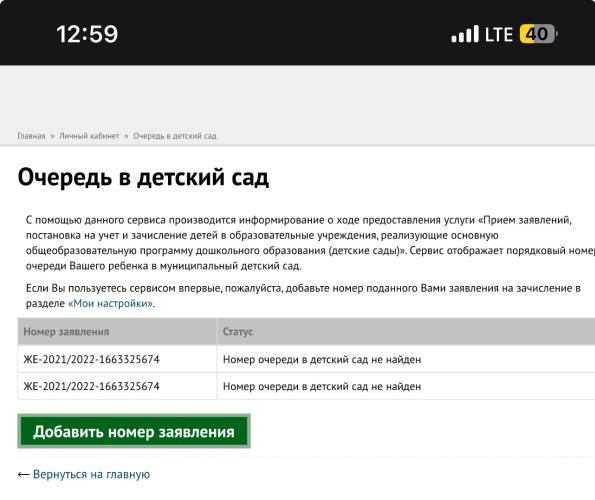The height and width of the screenshot is (500, 595).
Task: Follow the Вернуться на главную link
Action: [91, 474]
